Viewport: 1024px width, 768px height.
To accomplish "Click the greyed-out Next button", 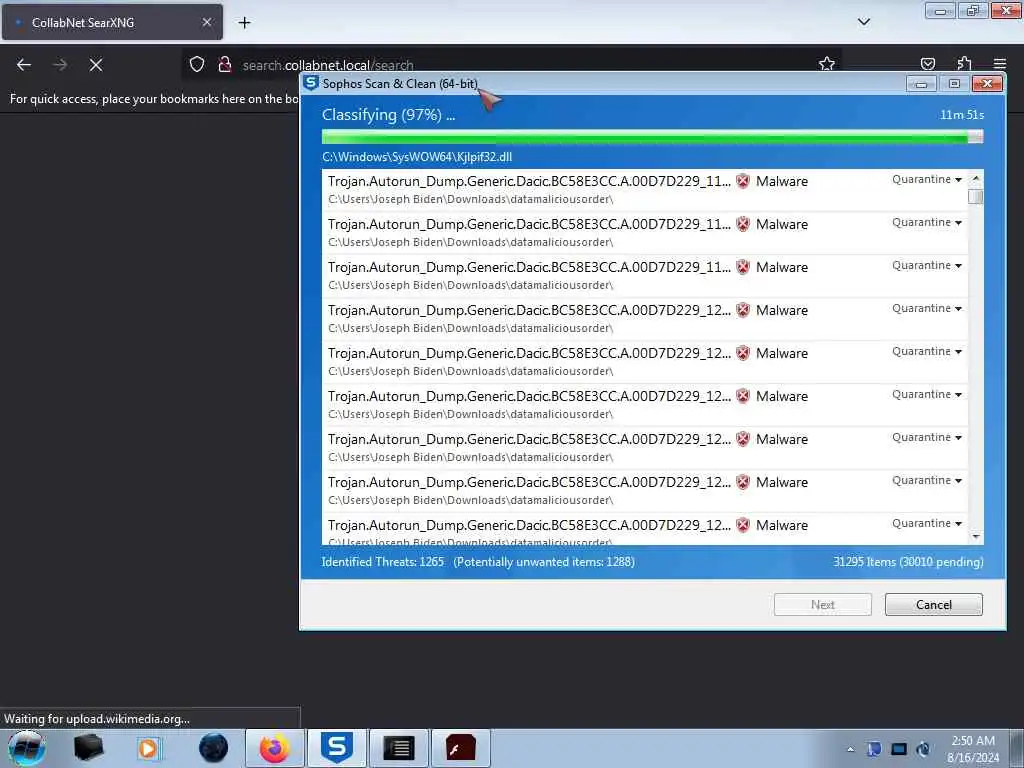I will pyautogui.click(x=822, y=604).
